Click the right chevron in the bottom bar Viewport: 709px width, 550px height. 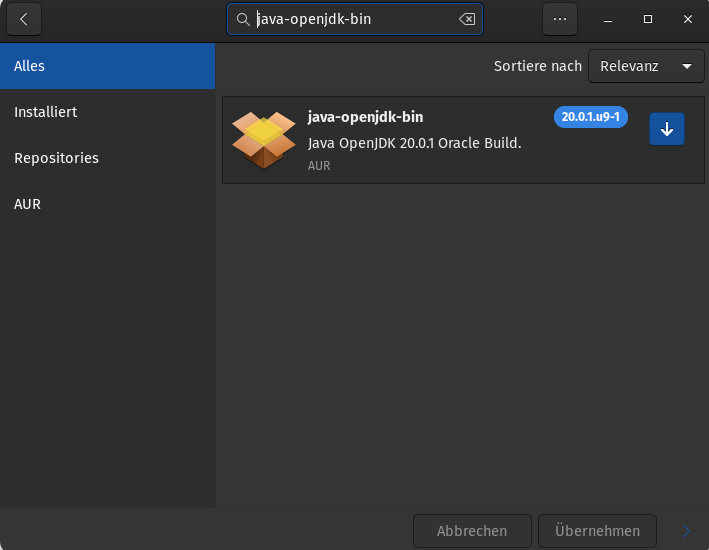pos(686,531)
